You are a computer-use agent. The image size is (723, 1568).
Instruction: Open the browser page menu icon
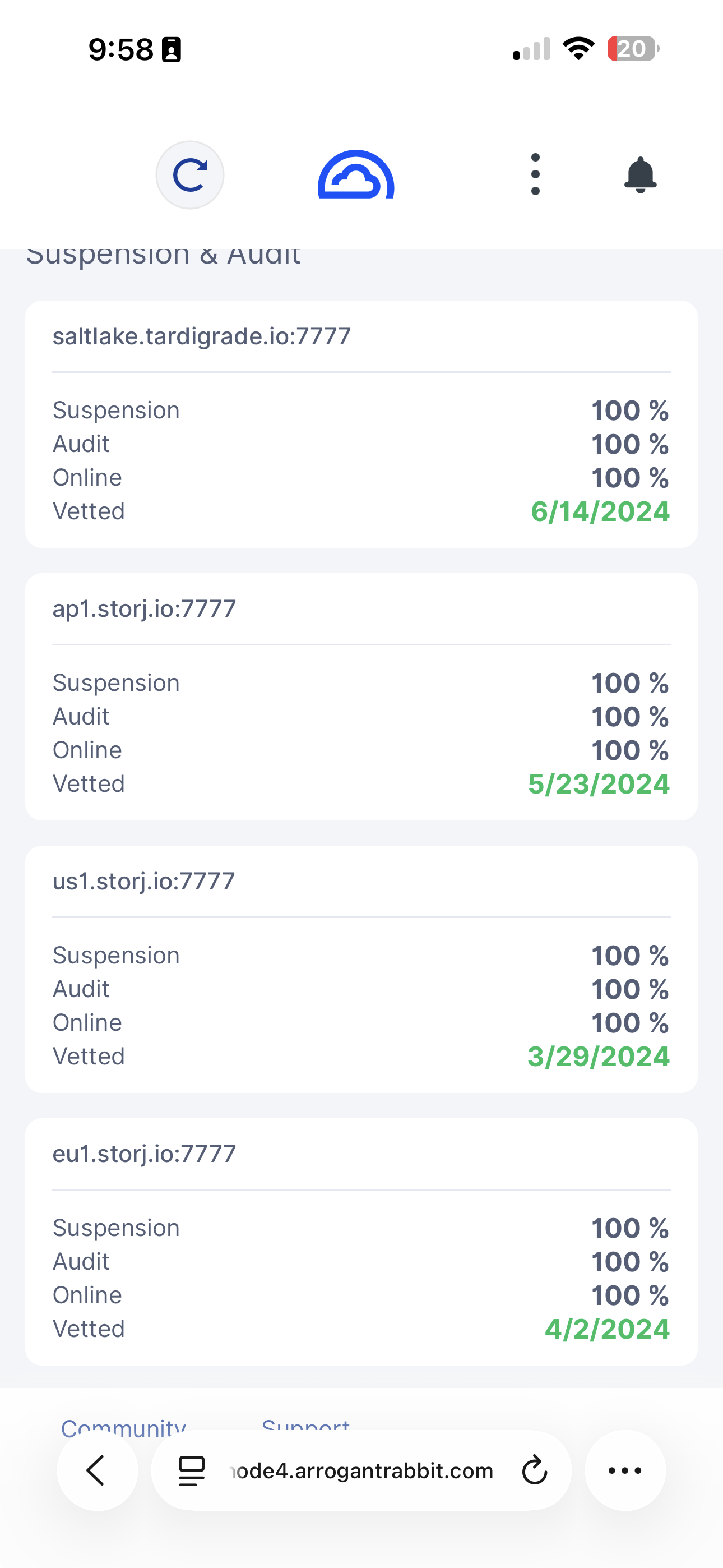tap(191, 1470)
